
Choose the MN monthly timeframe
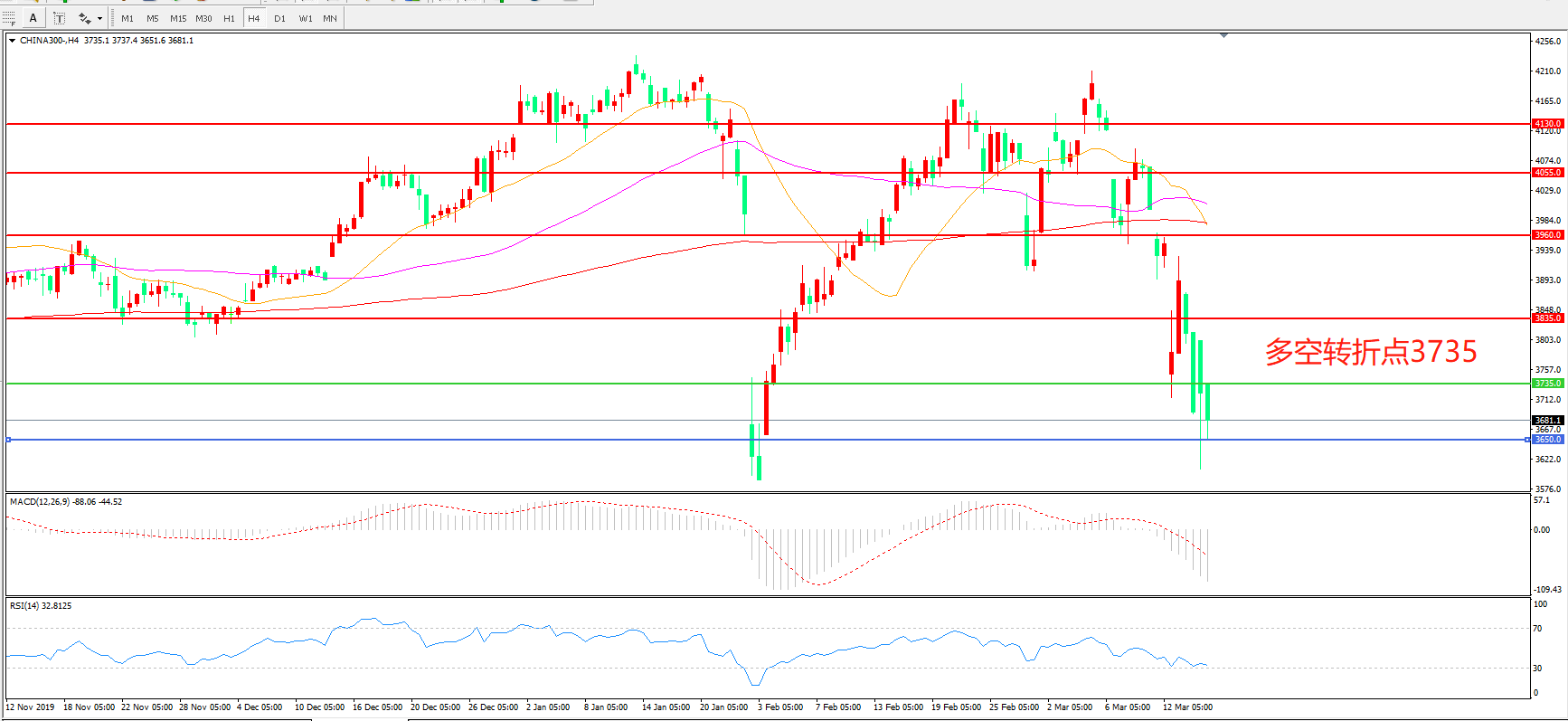tap(330, 18)
